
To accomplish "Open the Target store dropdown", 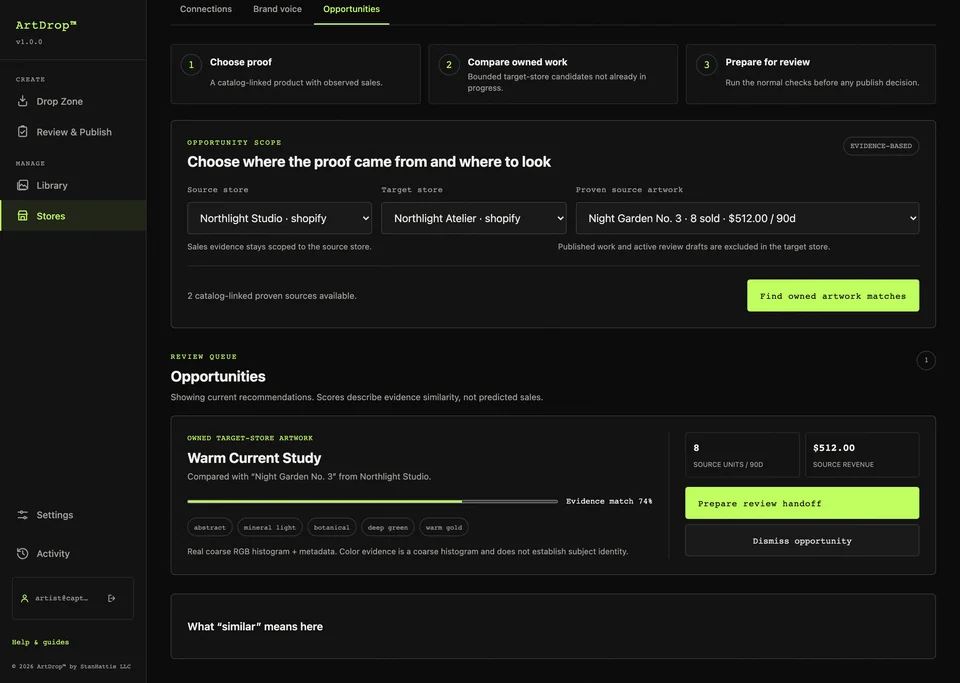I will click(474, 218).
